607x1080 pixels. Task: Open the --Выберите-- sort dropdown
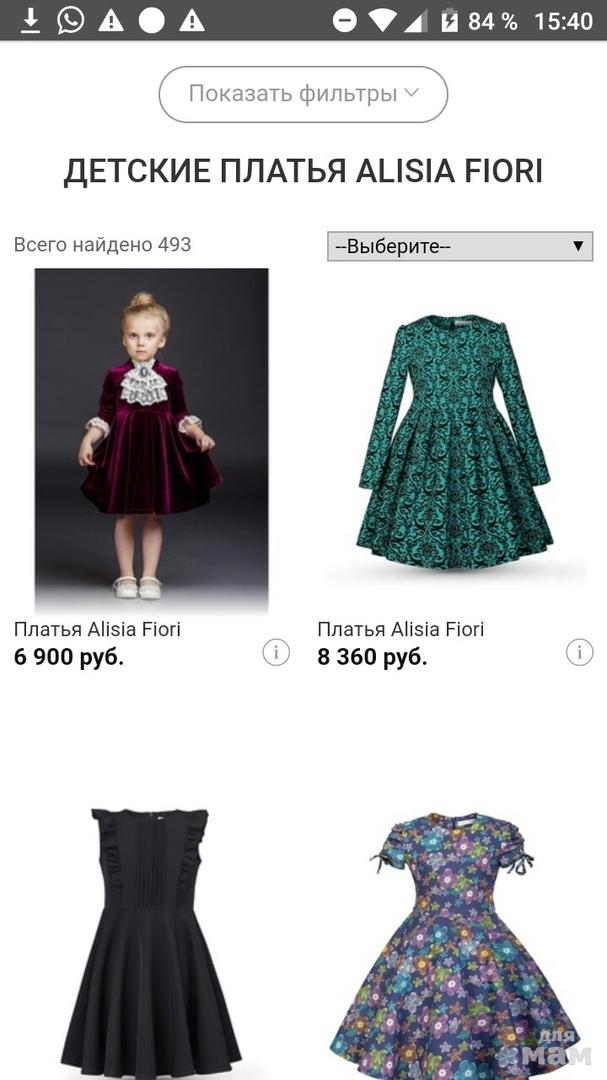(450, 246)
